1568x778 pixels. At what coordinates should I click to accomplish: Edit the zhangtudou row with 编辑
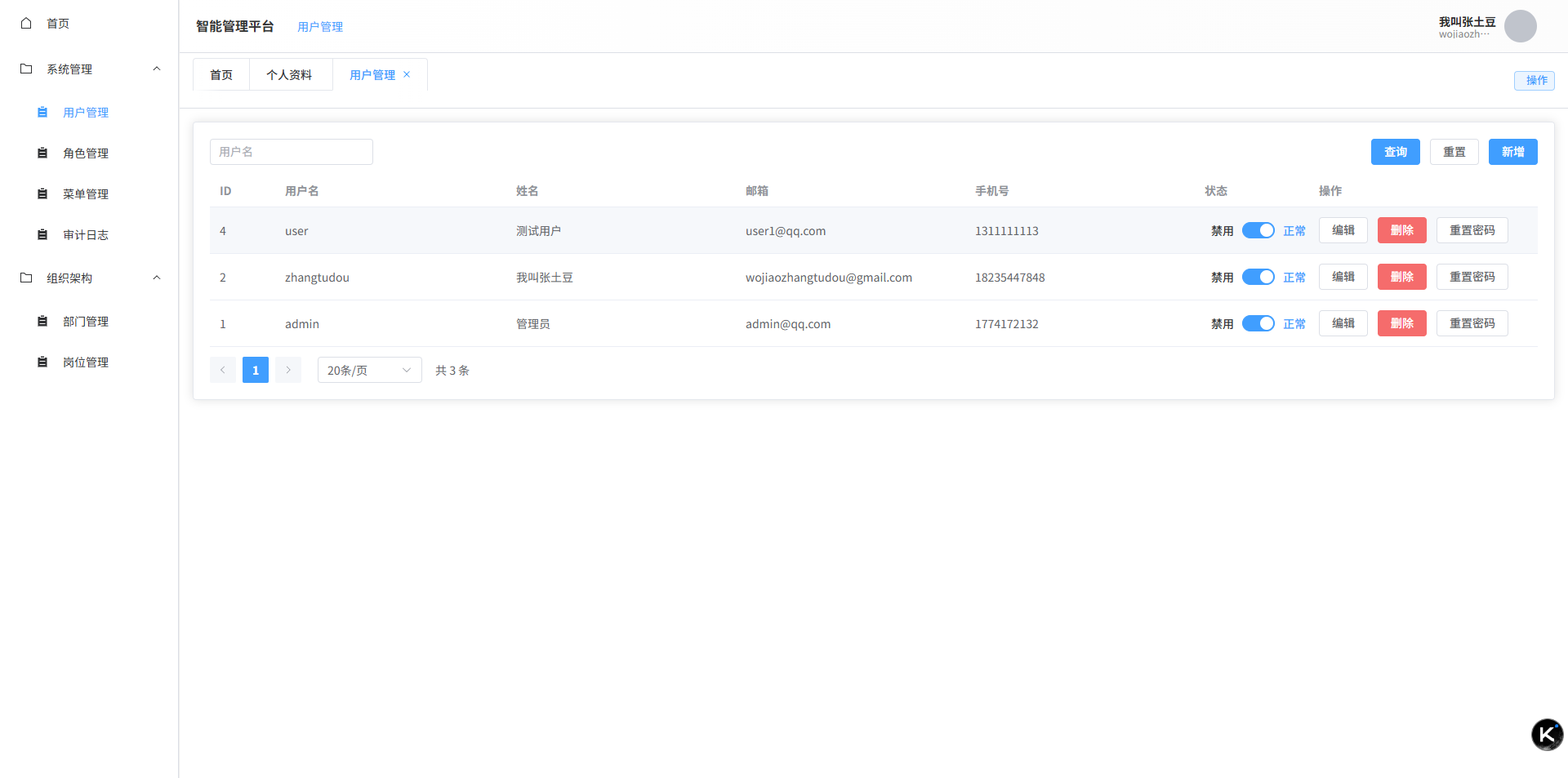point(1343,277)
